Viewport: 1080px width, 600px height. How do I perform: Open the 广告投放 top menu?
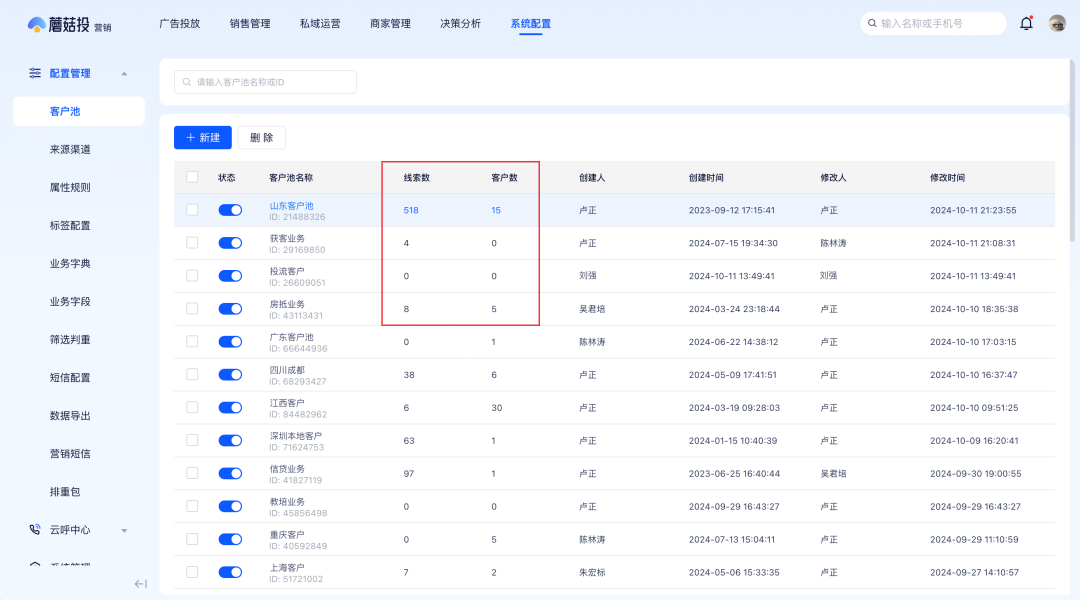179,23
